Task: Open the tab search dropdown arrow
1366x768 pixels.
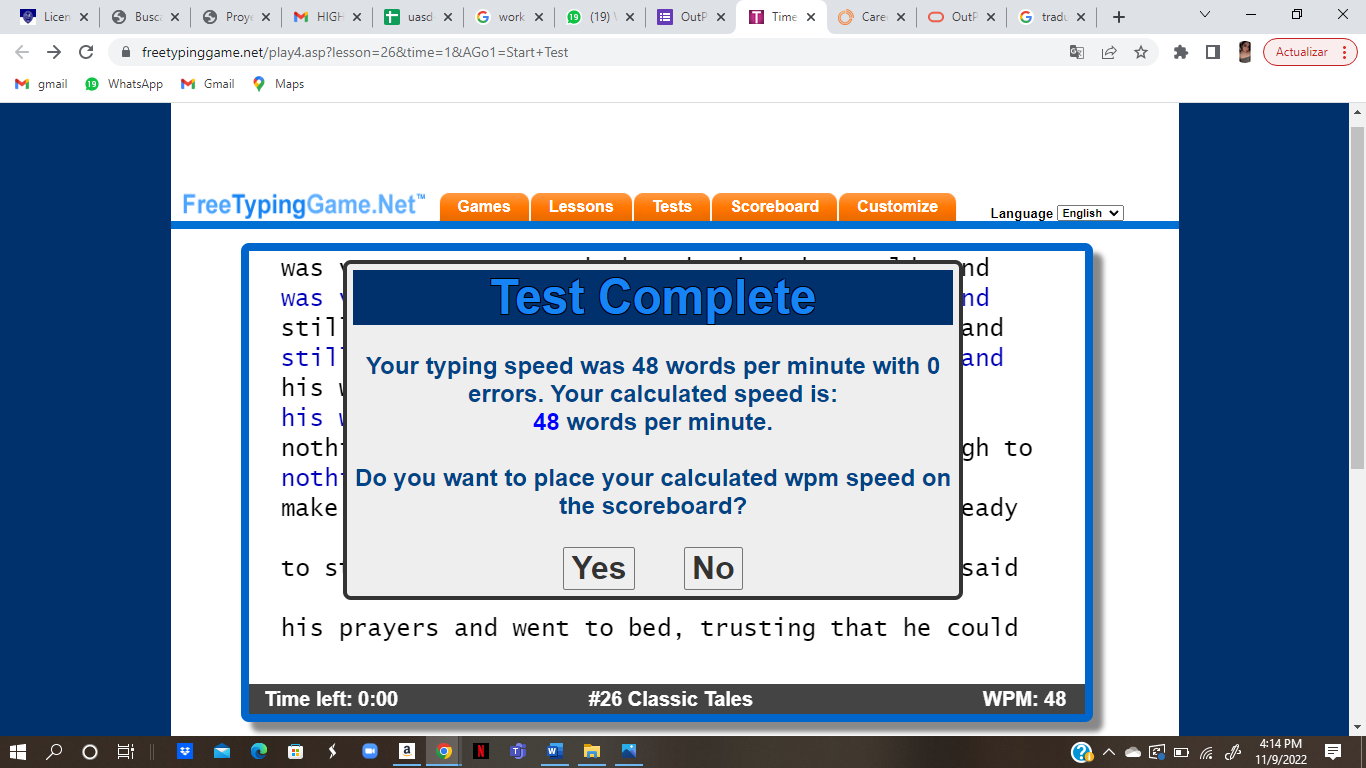Action: pyautogui.click(x=1205, y=15)
